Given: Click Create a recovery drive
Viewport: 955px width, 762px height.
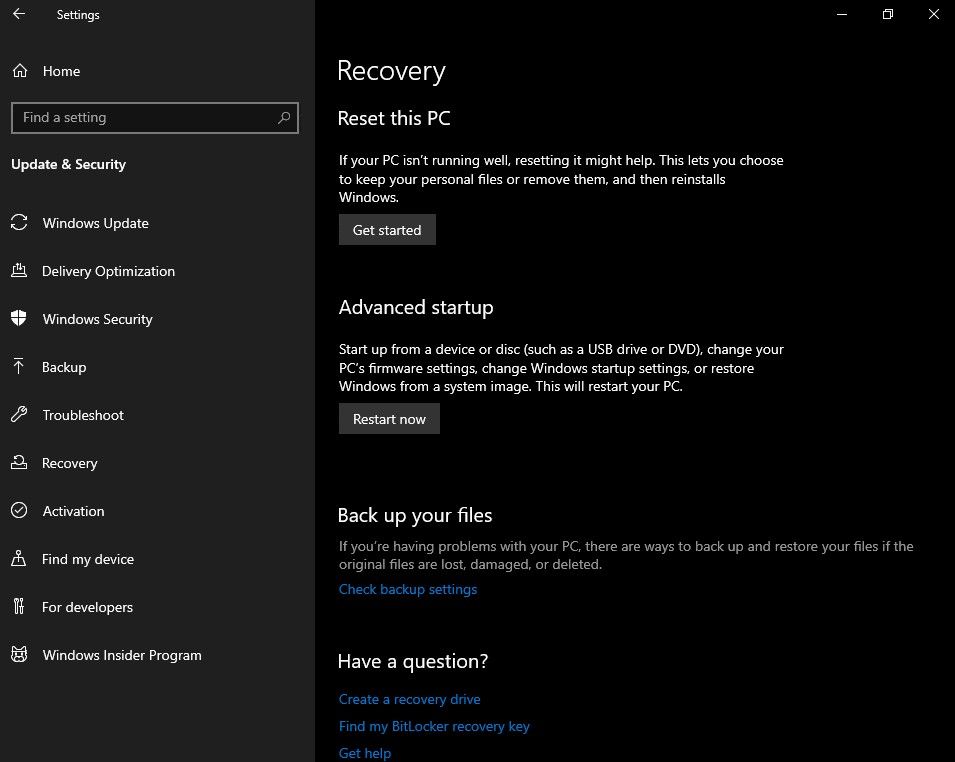Looking at the screenshot, I should (409, 699).
